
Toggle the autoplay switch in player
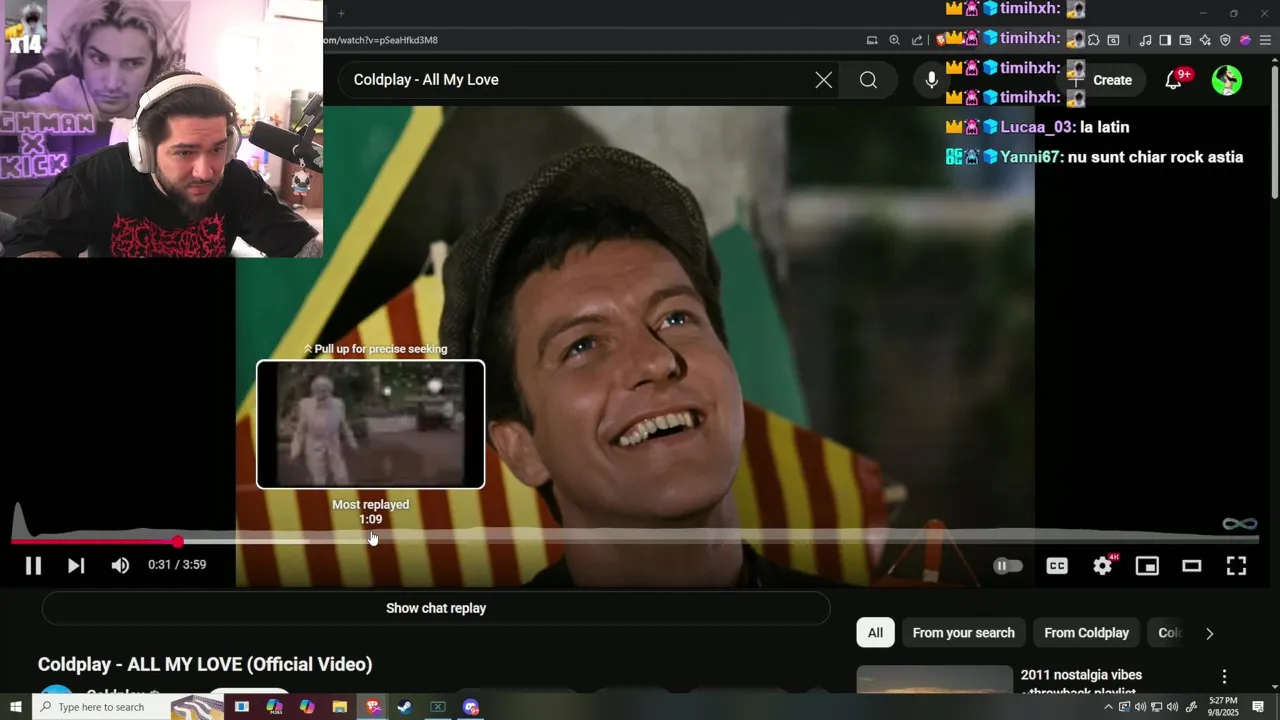(1007, 566)
